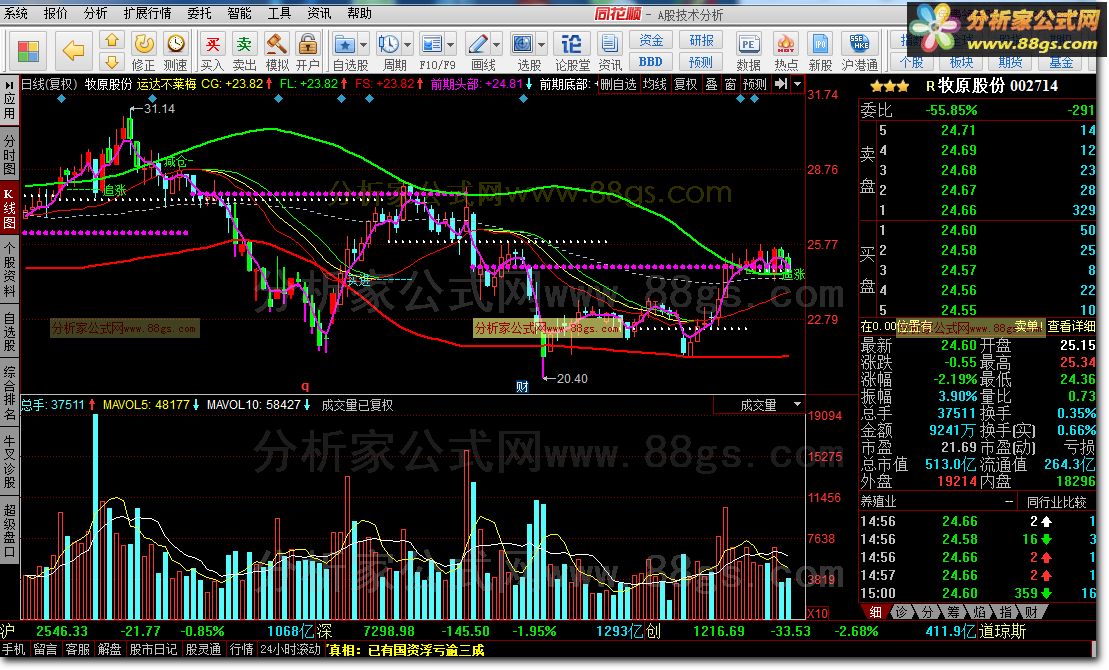Click the 预测 toolbar button under 研报
Viewport: 1109px width, 670px height.
click(x=701, y=62)
